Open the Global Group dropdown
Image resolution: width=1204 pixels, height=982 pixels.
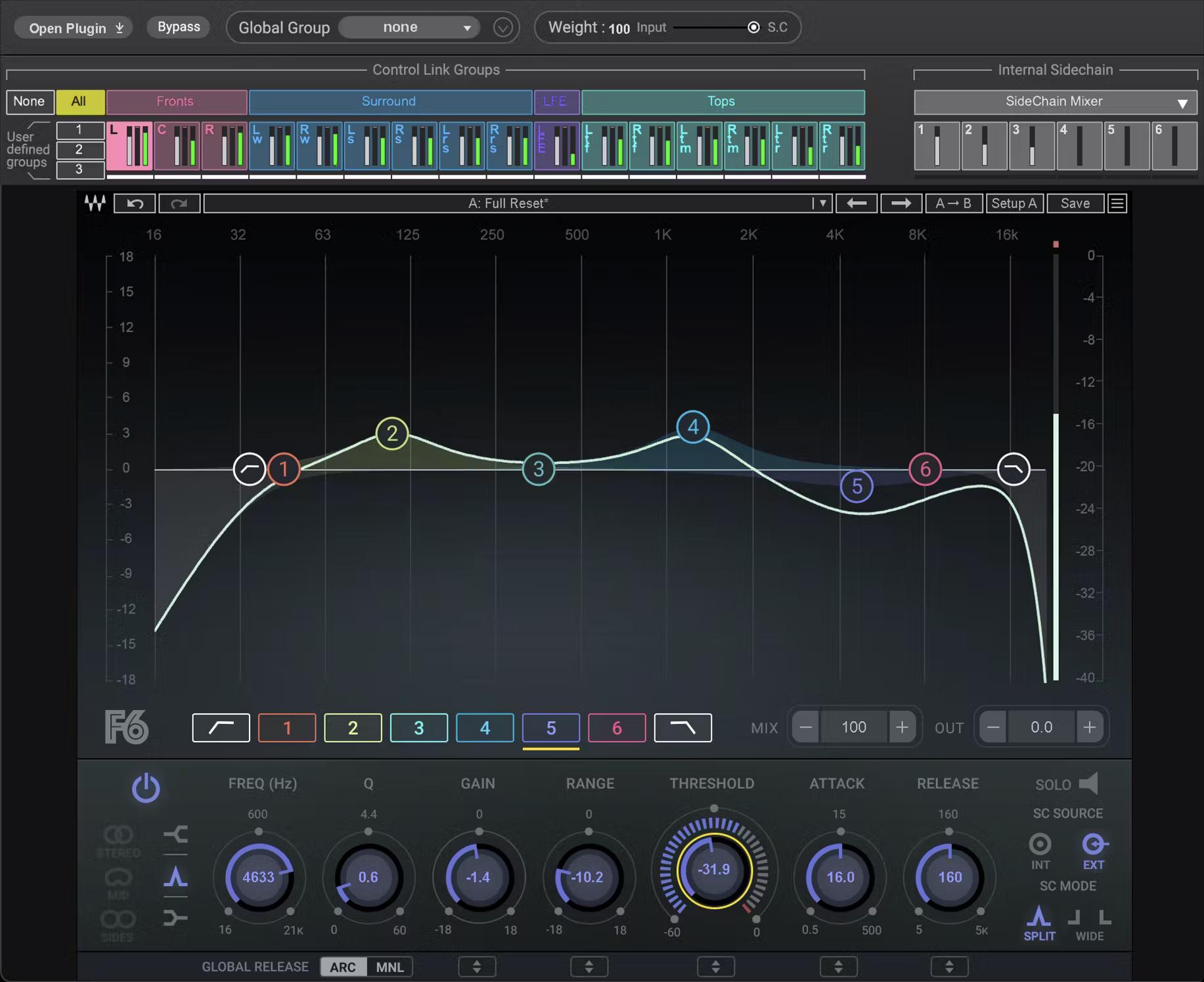(x=409, y=28)
